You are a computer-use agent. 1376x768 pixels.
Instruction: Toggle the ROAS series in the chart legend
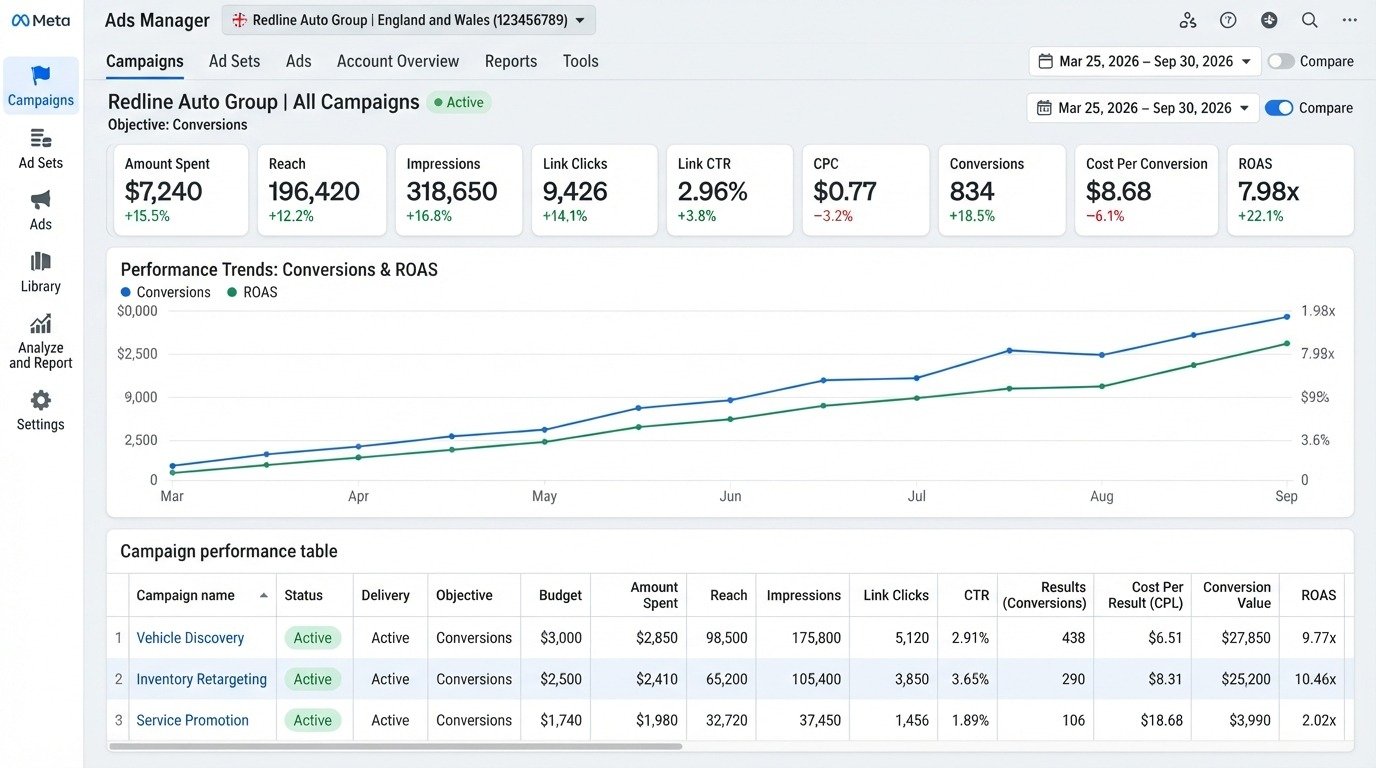click(252, 292)
